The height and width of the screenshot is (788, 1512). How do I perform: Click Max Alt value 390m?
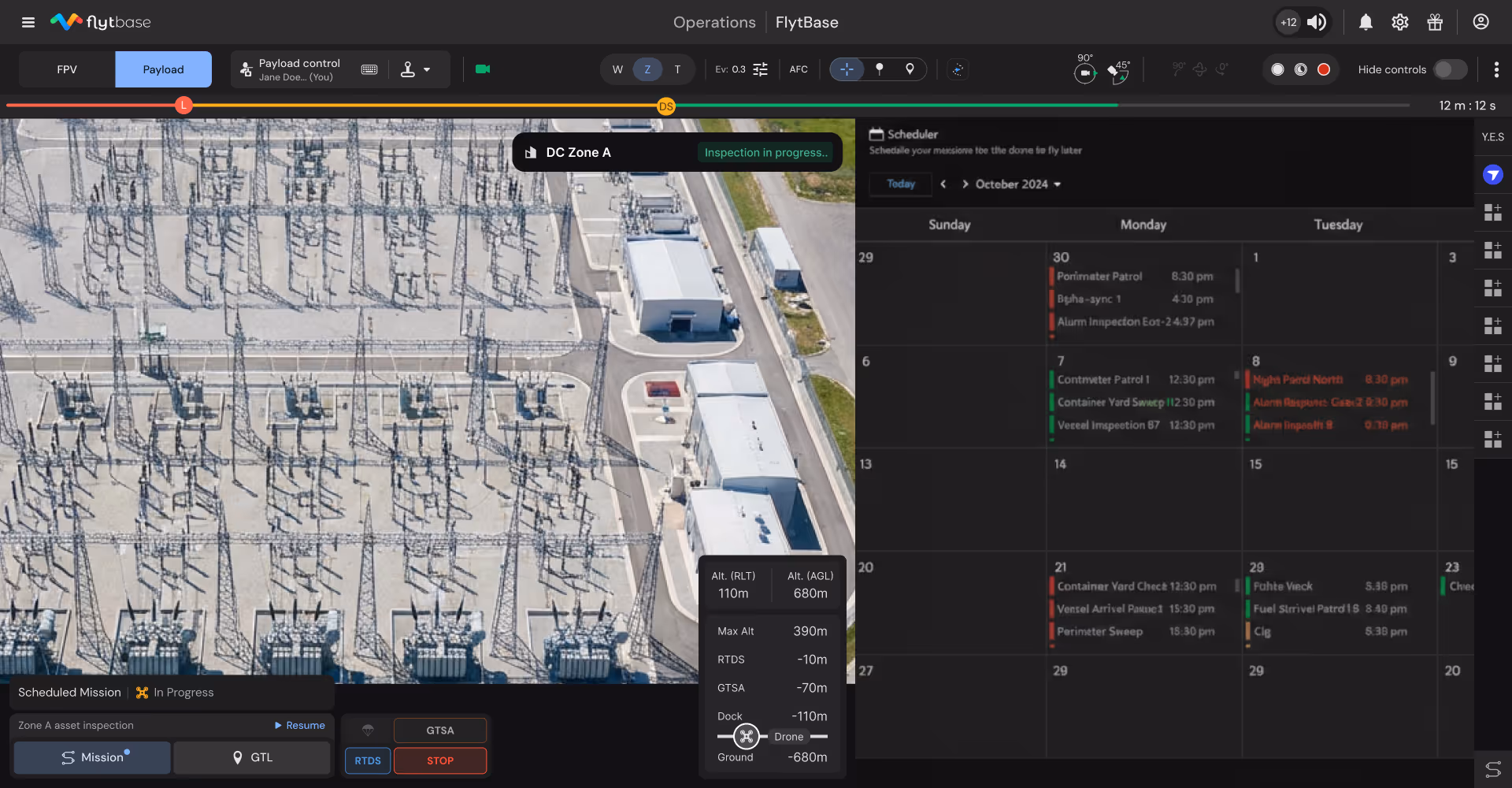(x=810, y=631)
